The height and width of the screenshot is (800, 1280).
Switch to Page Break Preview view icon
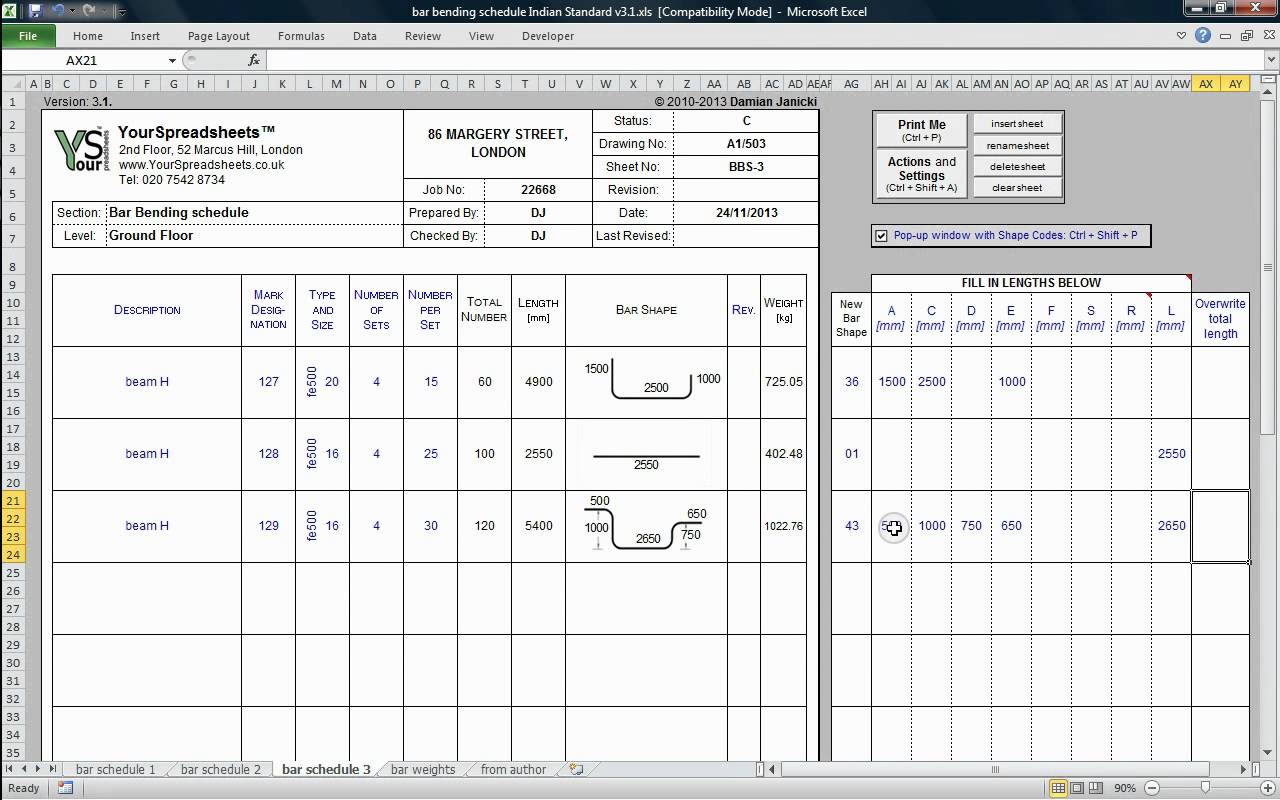pyautogui.click(x=1095, y=788)
